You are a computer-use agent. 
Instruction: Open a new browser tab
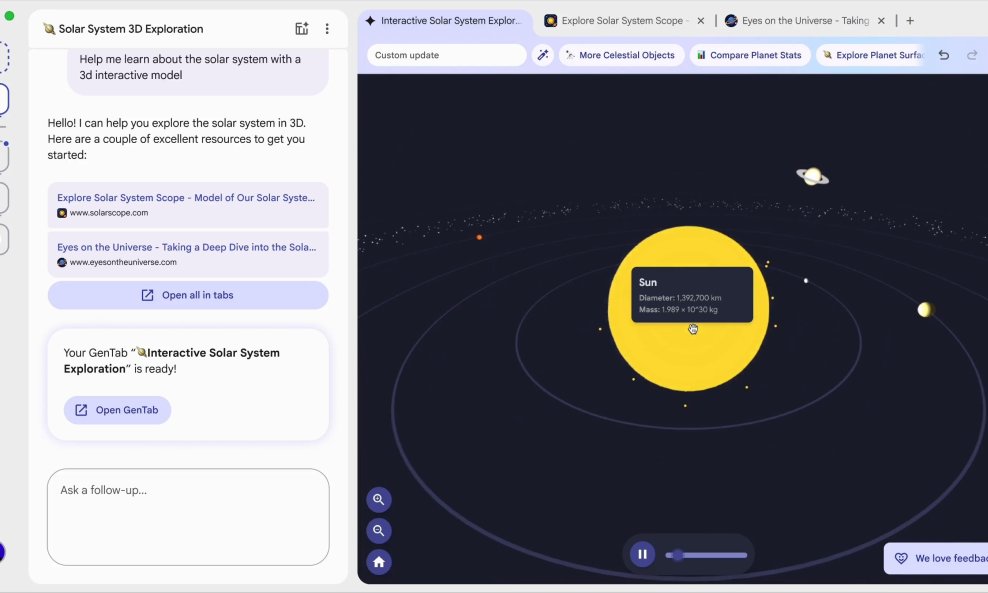[x=910, y=21]
